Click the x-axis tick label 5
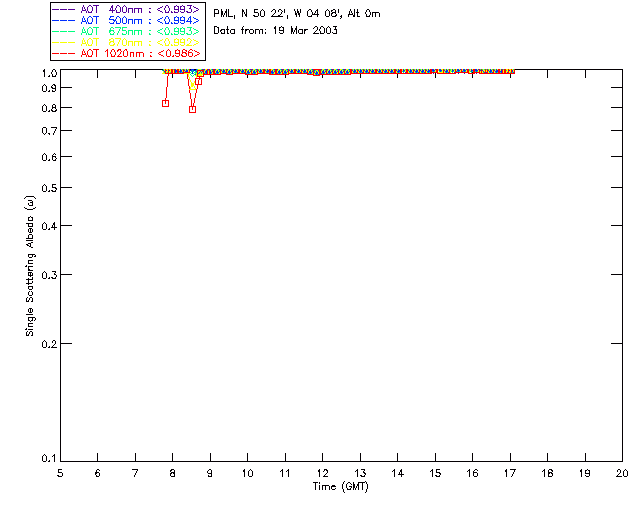Viewport: 640px width, 512px height. [x=60, y=473]
